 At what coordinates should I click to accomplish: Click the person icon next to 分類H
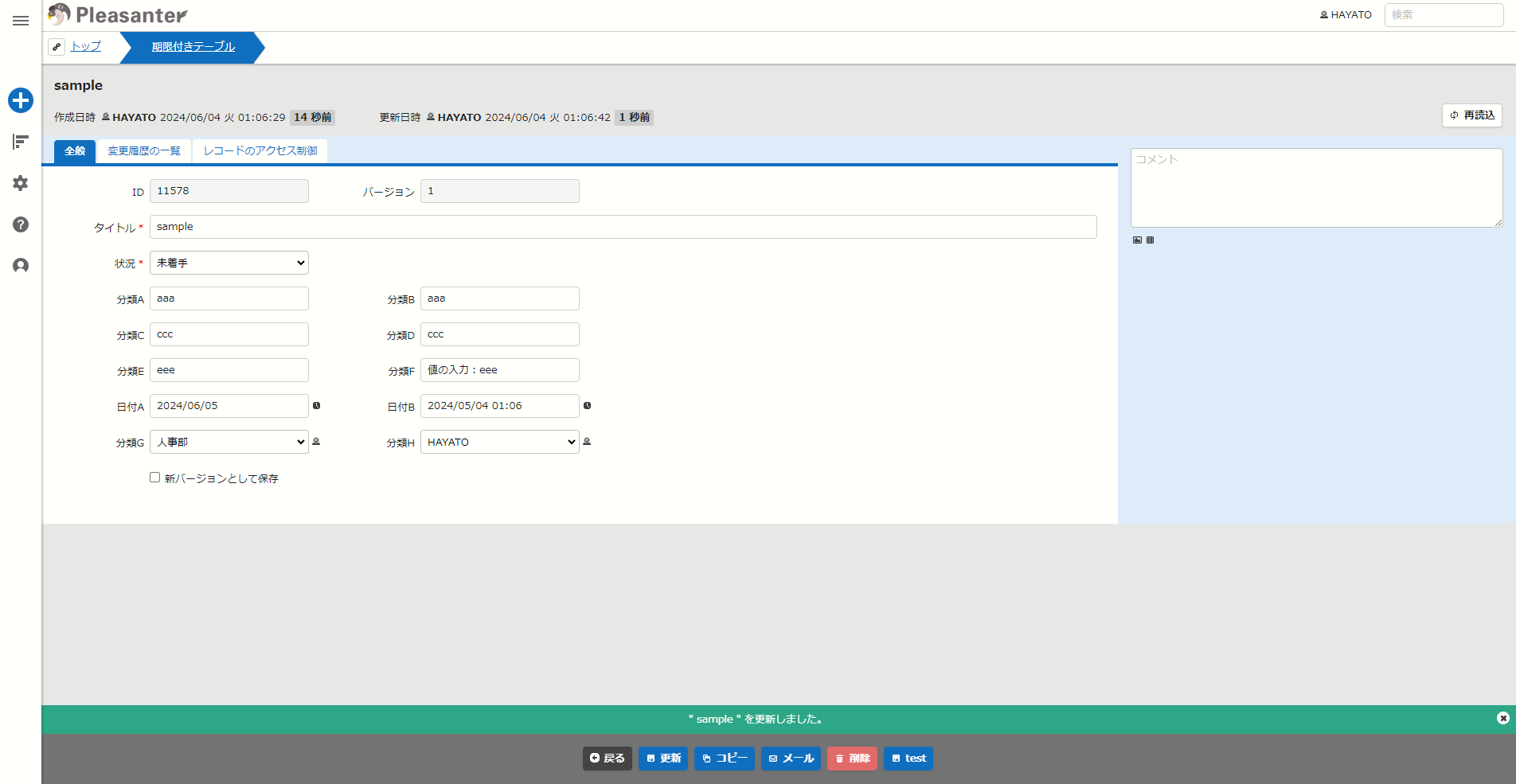pos(587,442)
